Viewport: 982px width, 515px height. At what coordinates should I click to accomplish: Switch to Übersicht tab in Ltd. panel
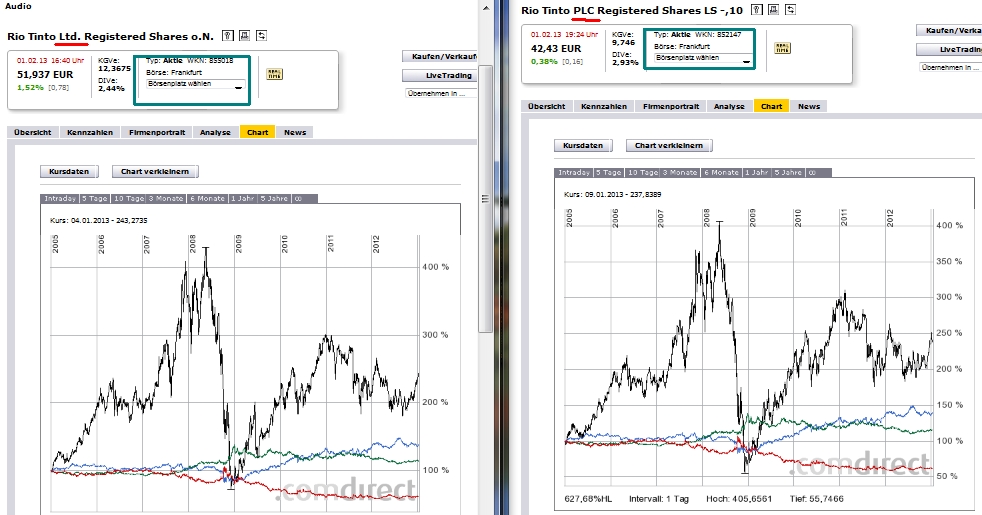click(x=33, y=132)
